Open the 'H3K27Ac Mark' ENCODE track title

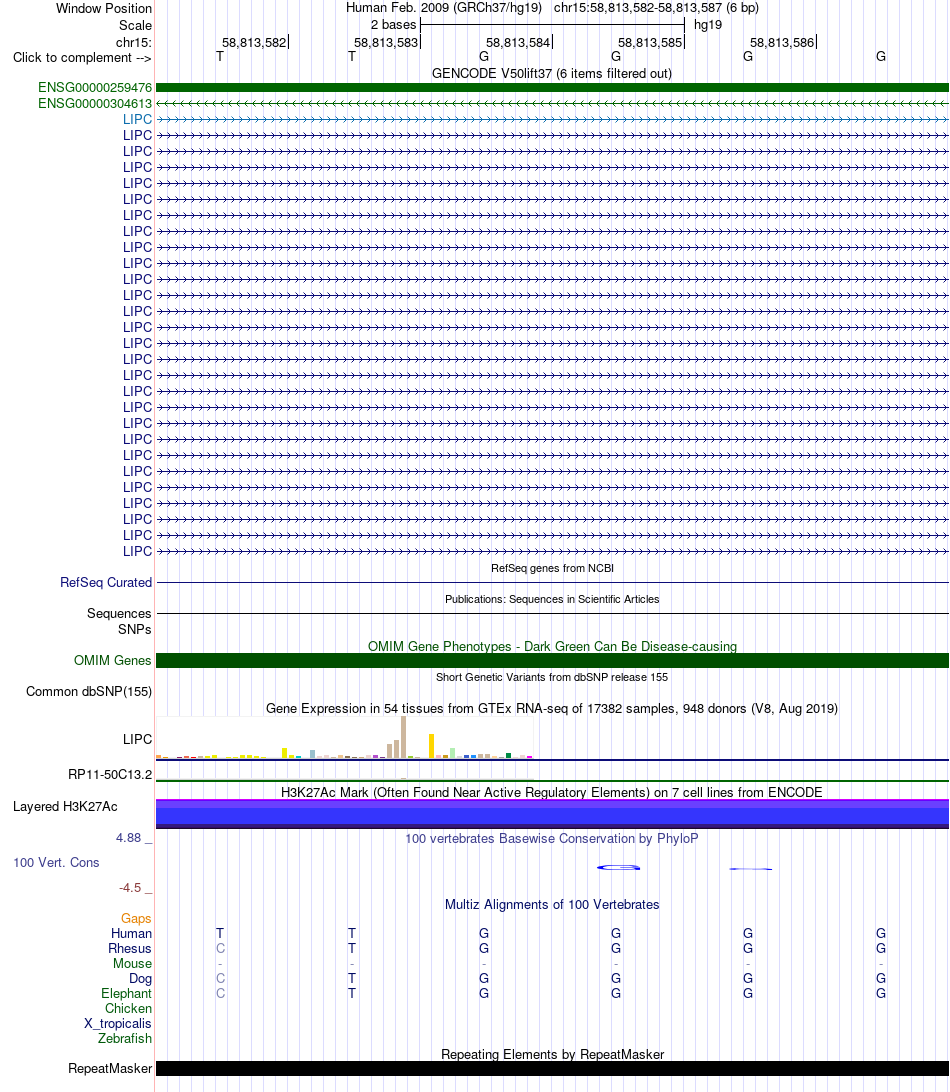pyautogui.click(x=552, y=793)
